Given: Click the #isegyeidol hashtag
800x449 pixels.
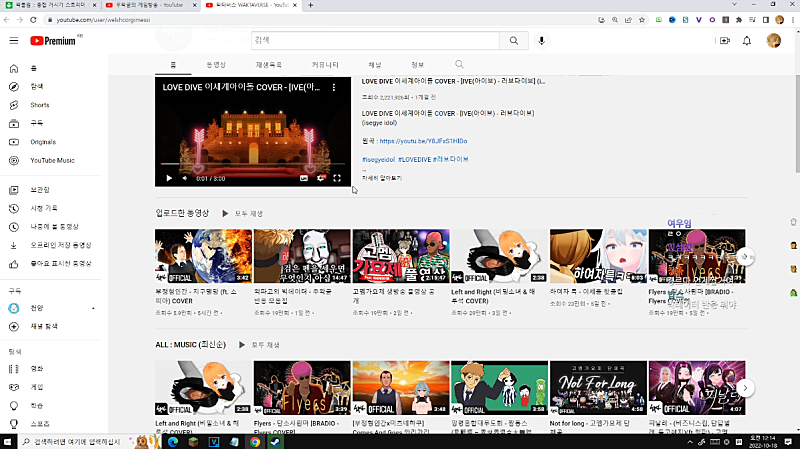Looking at the screenshot, I should 378,160.
